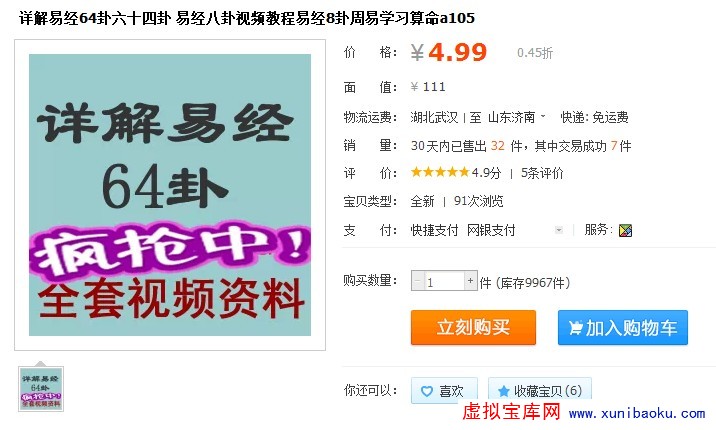Expand the payment methods dropdown arrow
The image size is (716, 430).
[558, 230]
